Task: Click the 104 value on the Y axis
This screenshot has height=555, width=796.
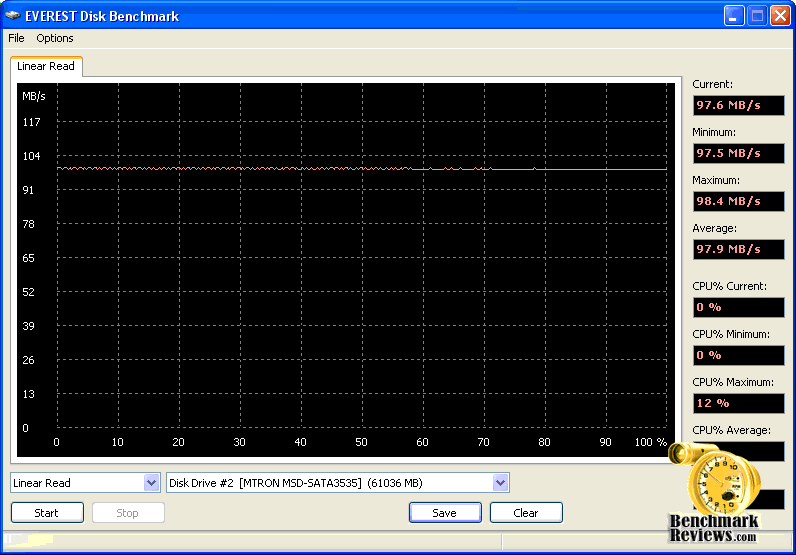Action: (x=31, y=156)
